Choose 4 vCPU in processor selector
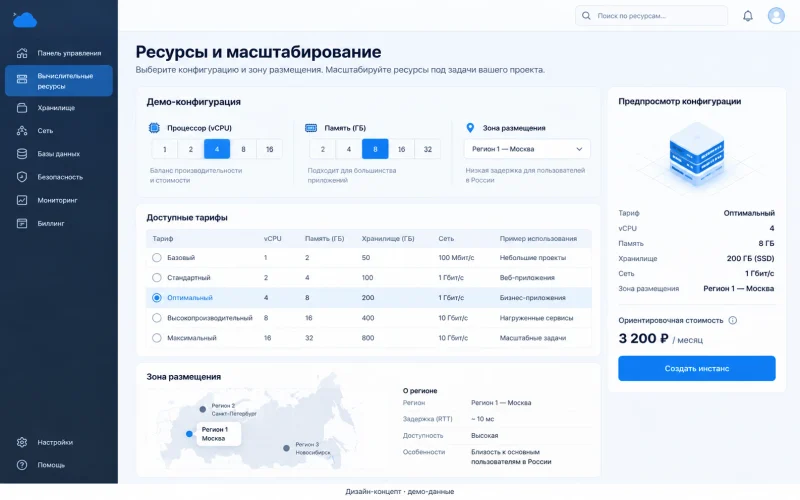Screen dimensions: 800x500 click(x=217, y=149)
